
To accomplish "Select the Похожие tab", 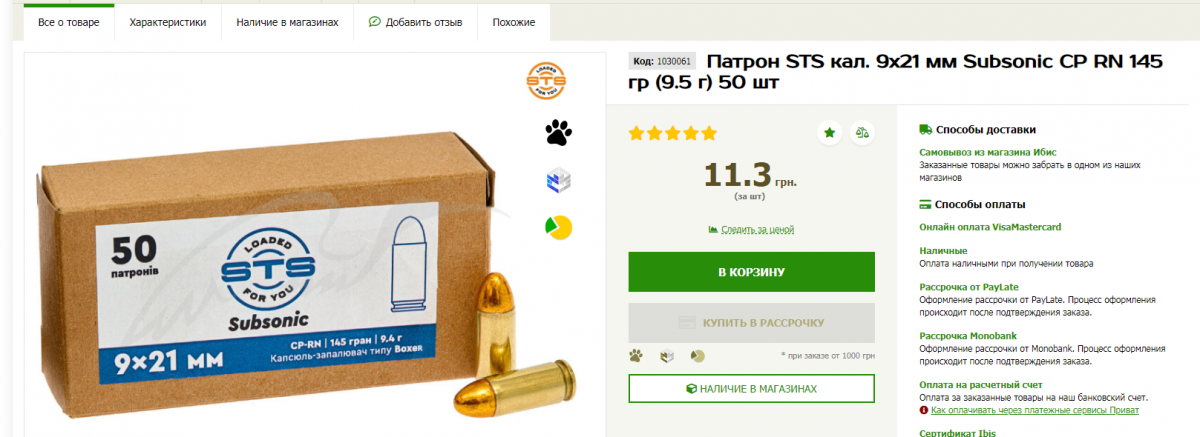I will 514,22.
